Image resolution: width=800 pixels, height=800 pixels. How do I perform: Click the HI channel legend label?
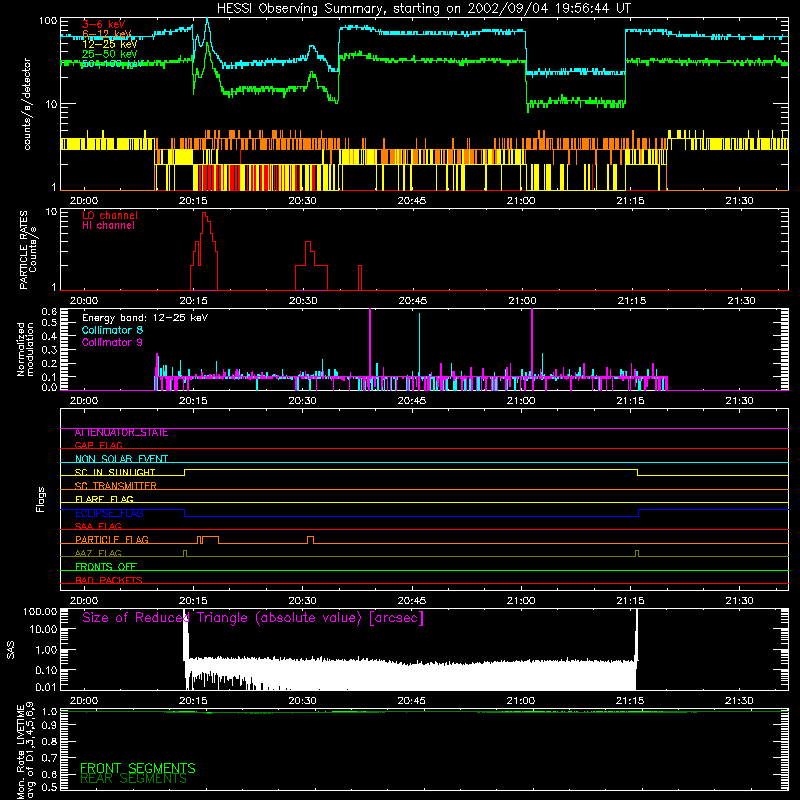108,225
